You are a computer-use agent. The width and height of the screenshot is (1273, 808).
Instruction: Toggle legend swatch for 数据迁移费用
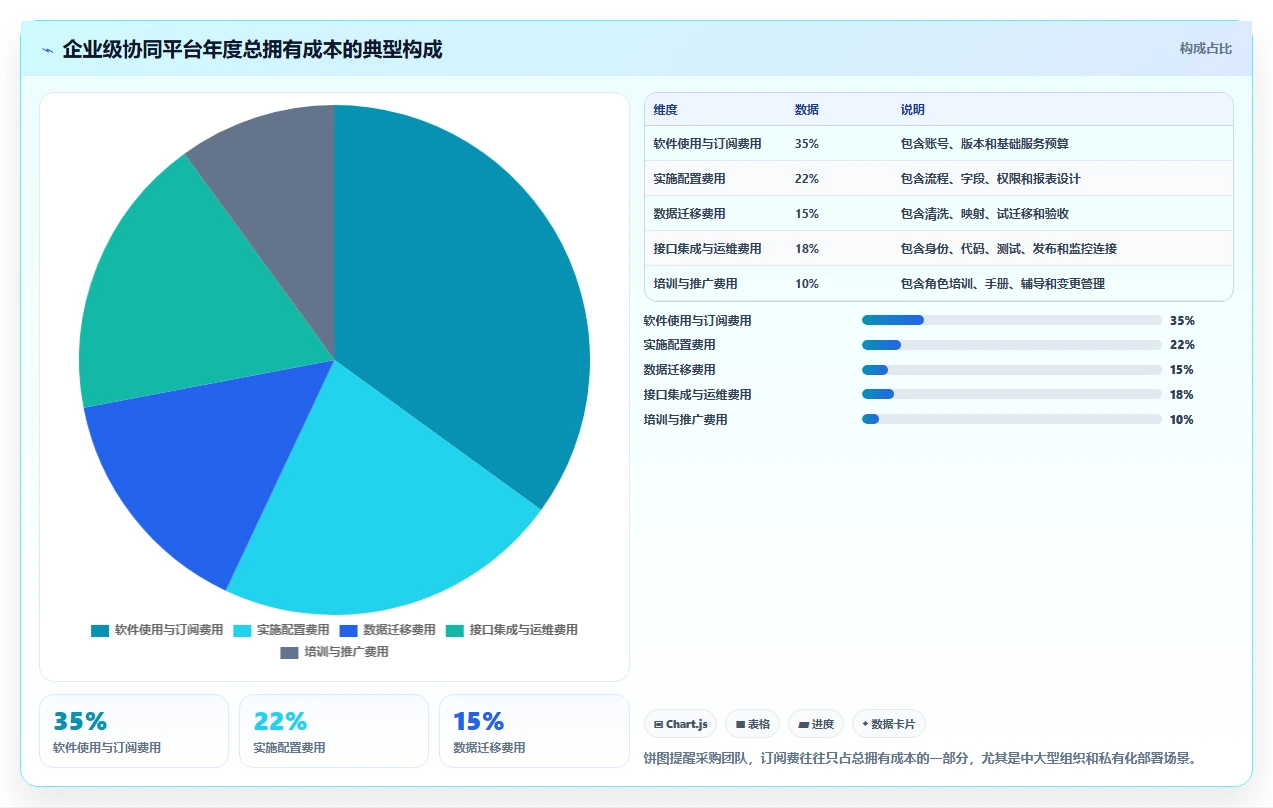(349, 630)
